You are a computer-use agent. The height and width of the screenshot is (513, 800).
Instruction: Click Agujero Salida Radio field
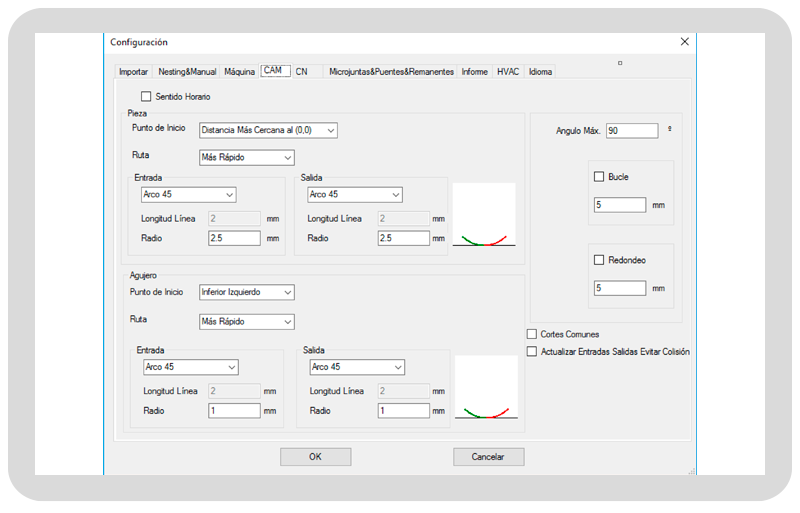point(404,410)
